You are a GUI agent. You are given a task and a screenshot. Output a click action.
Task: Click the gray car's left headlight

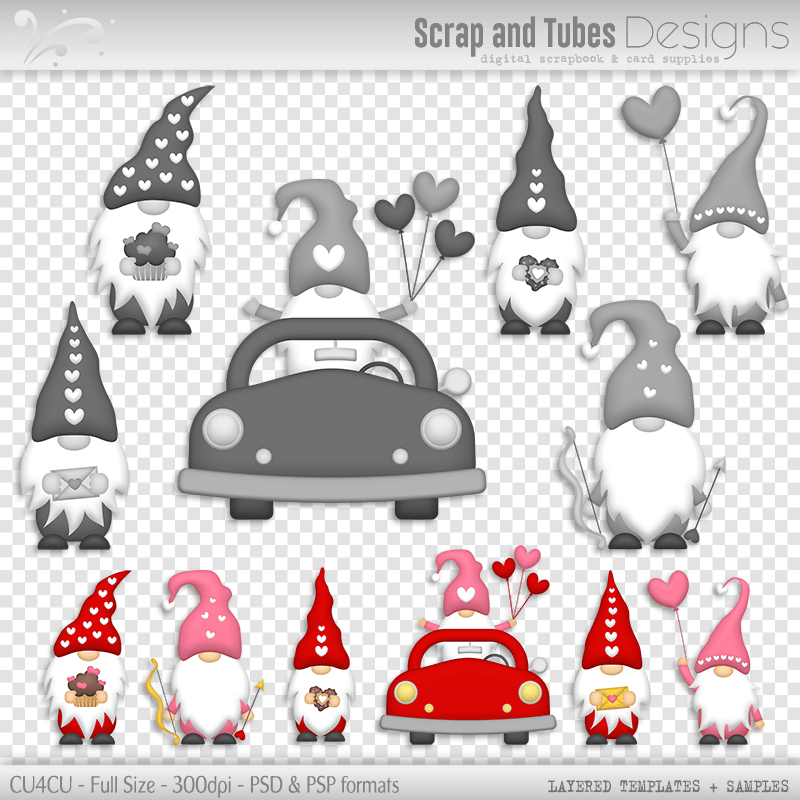(222, 429)
